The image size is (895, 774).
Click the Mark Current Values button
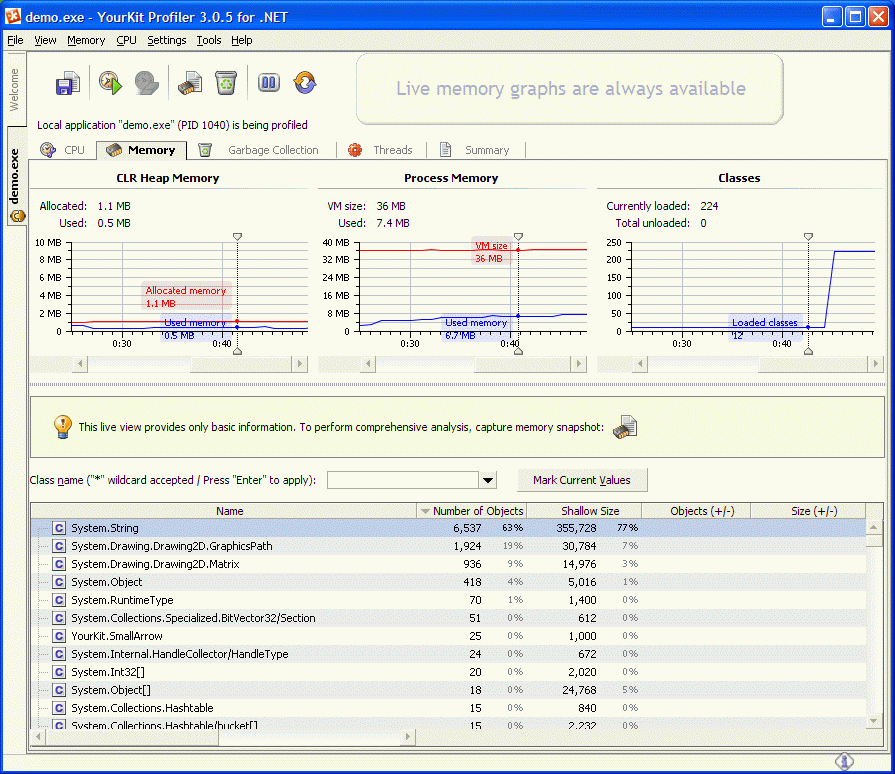click(x=582, y=480)
